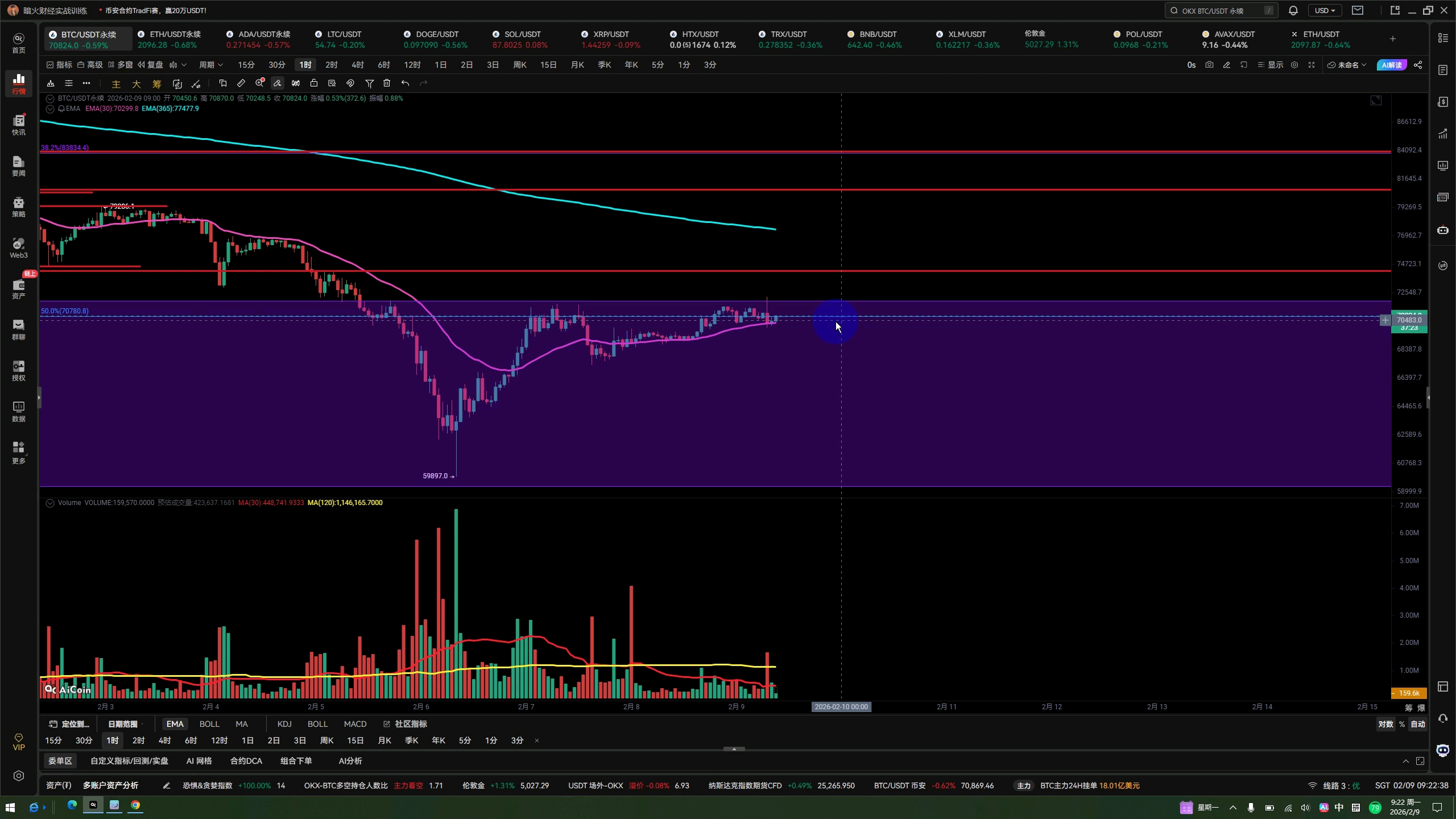Open the USD currency dropdown
The width and height of the screenshot is (1456, 819).
tap(1325, 11)
